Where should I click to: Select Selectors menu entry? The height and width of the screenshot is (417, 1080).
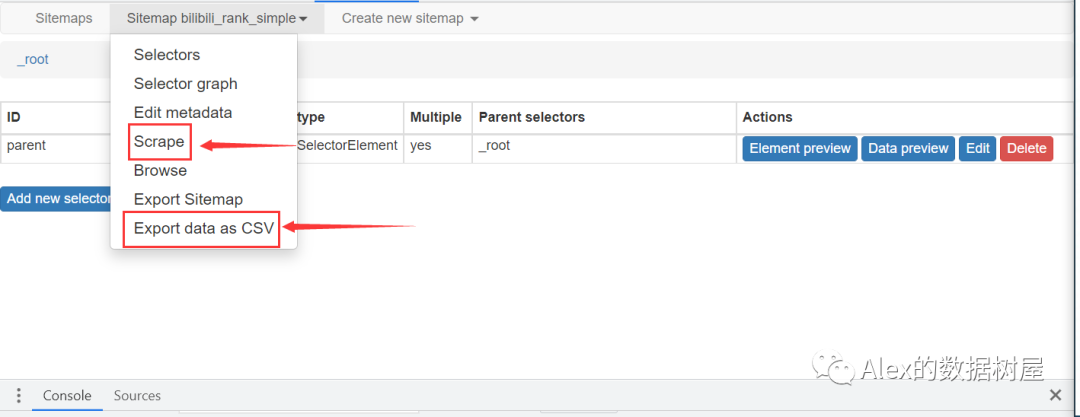coord(167,55)
